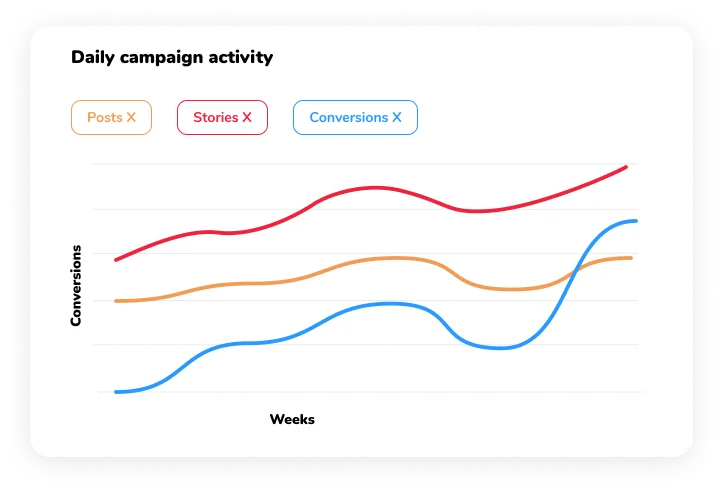Select the orange Posts chip label

[x=104, y=118]
